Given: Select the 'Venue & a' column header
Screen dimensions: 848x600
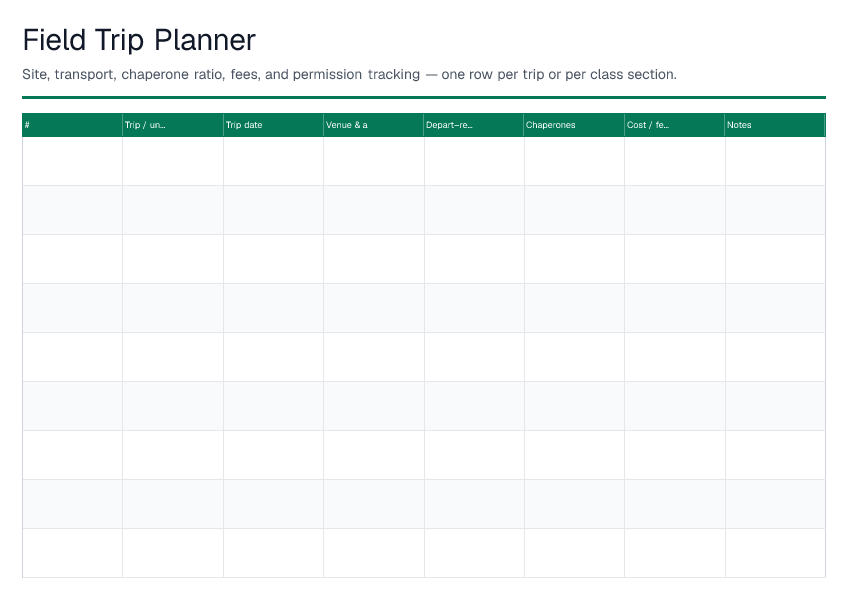Looking at the screenshot, I should 374,125.
